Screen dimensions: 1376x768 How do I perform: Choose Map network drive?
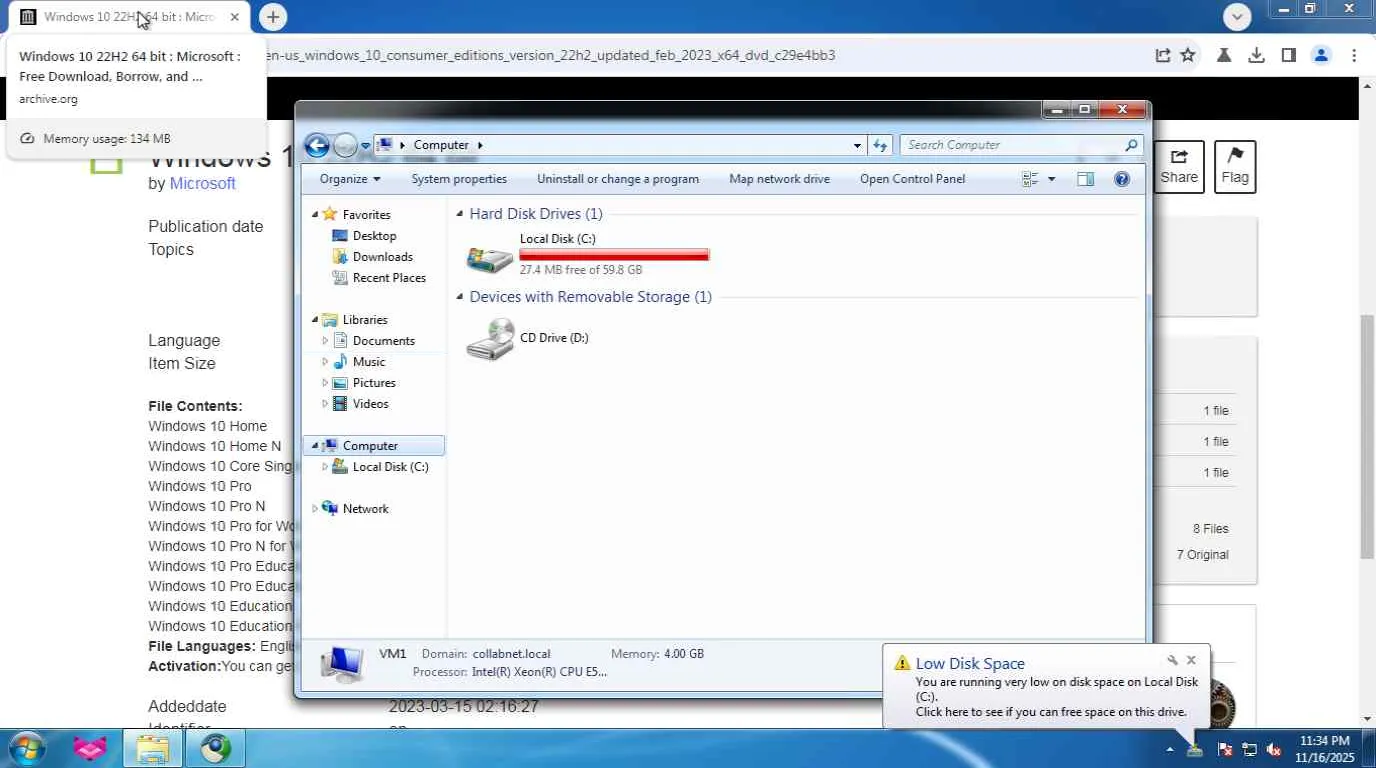780,179
